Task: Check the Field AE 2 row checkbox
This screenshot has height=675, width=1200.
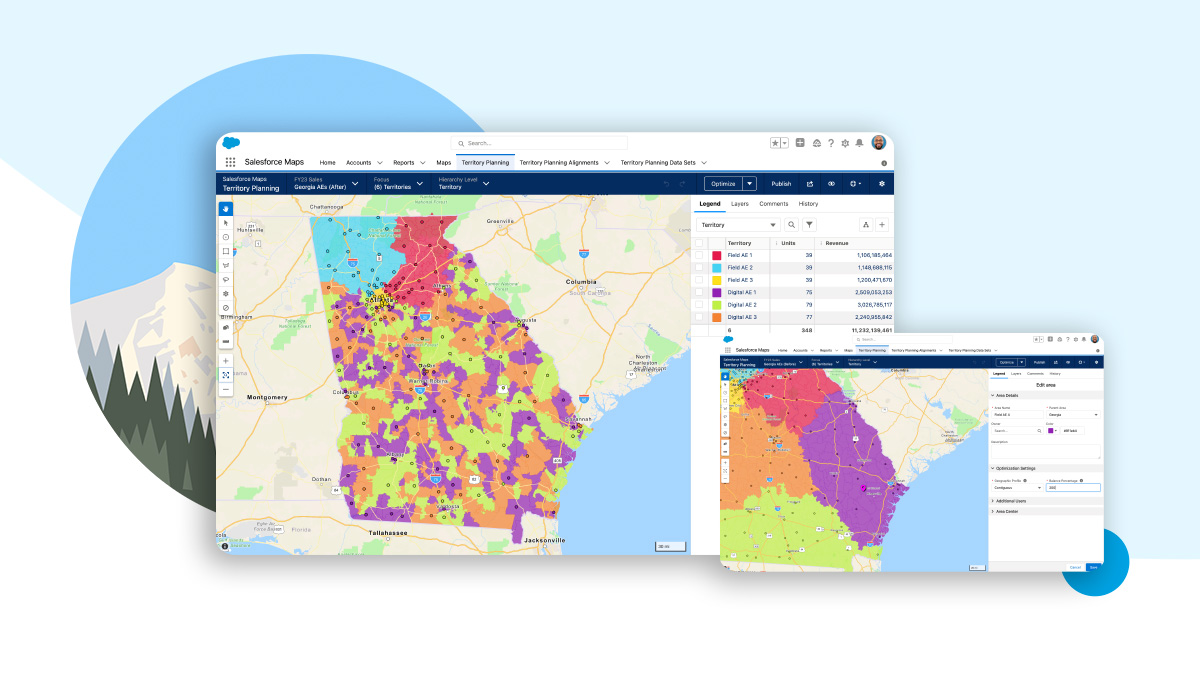Action: click(699, 268)
